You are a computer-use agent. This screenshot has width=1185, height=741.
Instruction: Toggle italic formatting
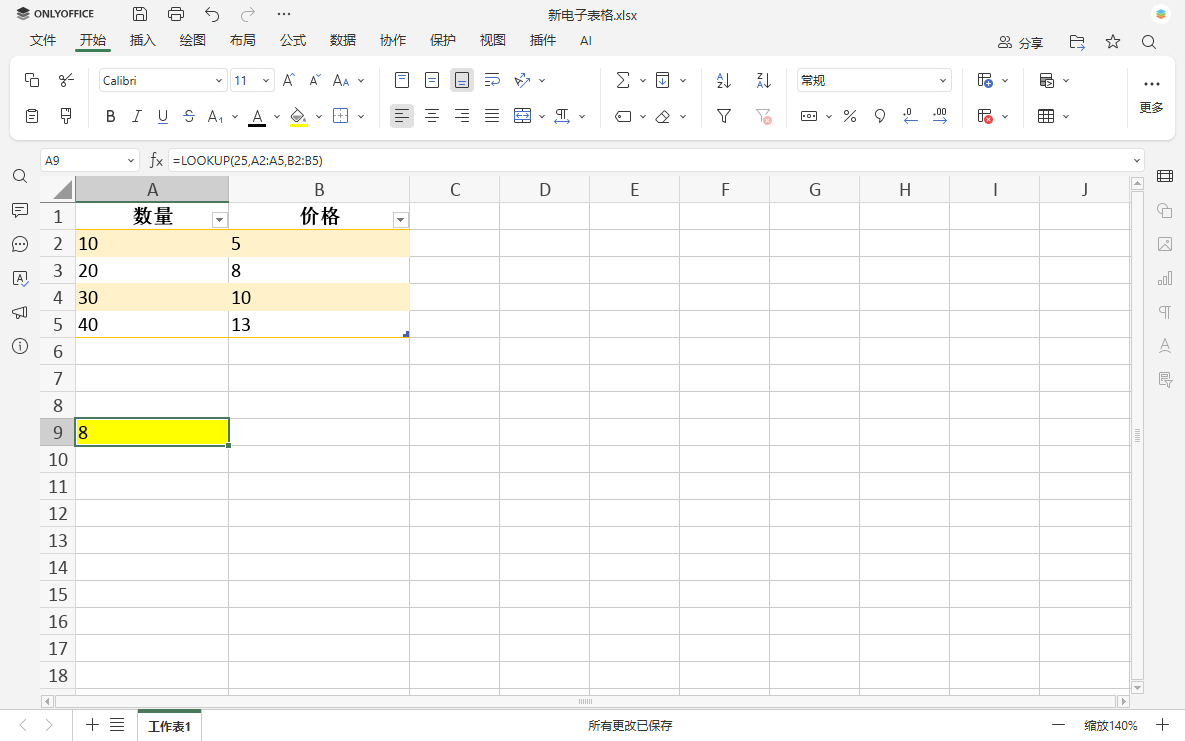coord(137,116)
